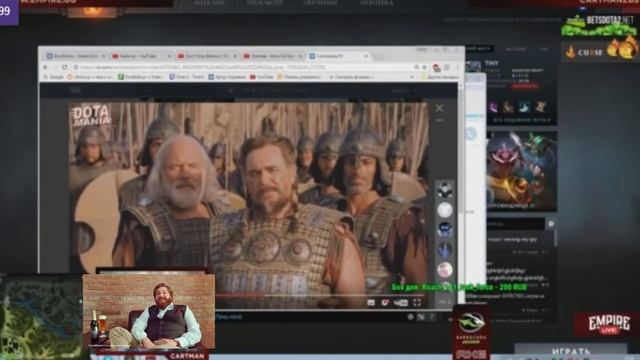Close the video overlay with the X
The width and height of the screenshot is (640, 360).
pyautogui.click(x=439, y=108)
